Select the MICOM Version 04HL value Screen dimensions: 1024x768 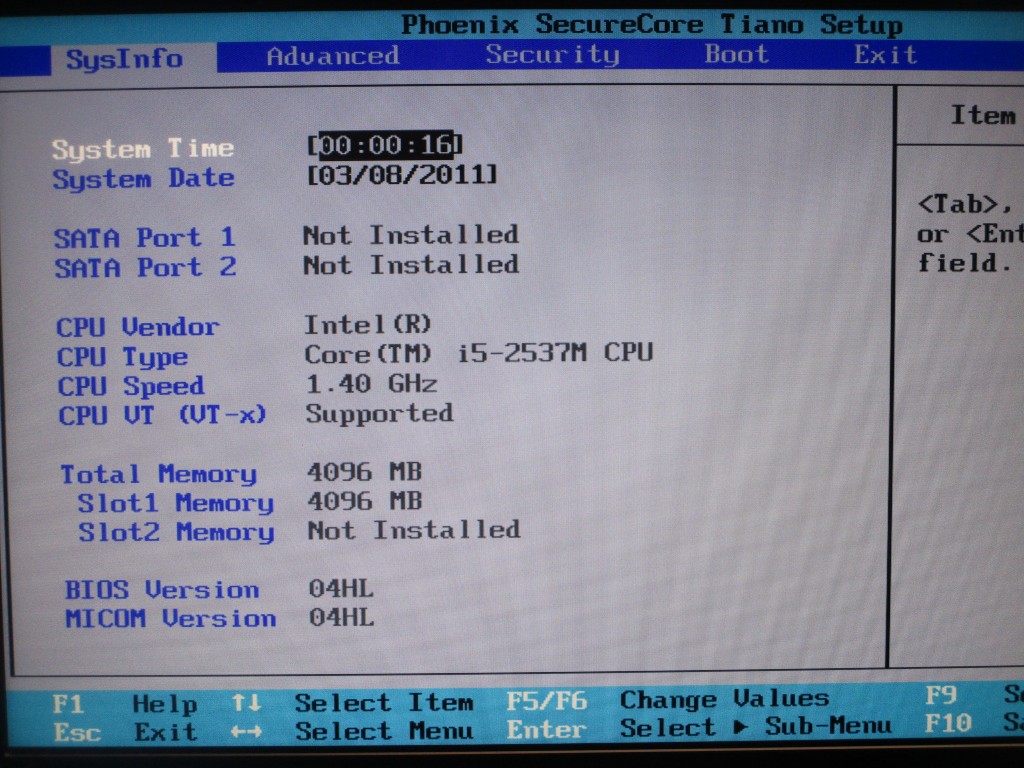342,617
